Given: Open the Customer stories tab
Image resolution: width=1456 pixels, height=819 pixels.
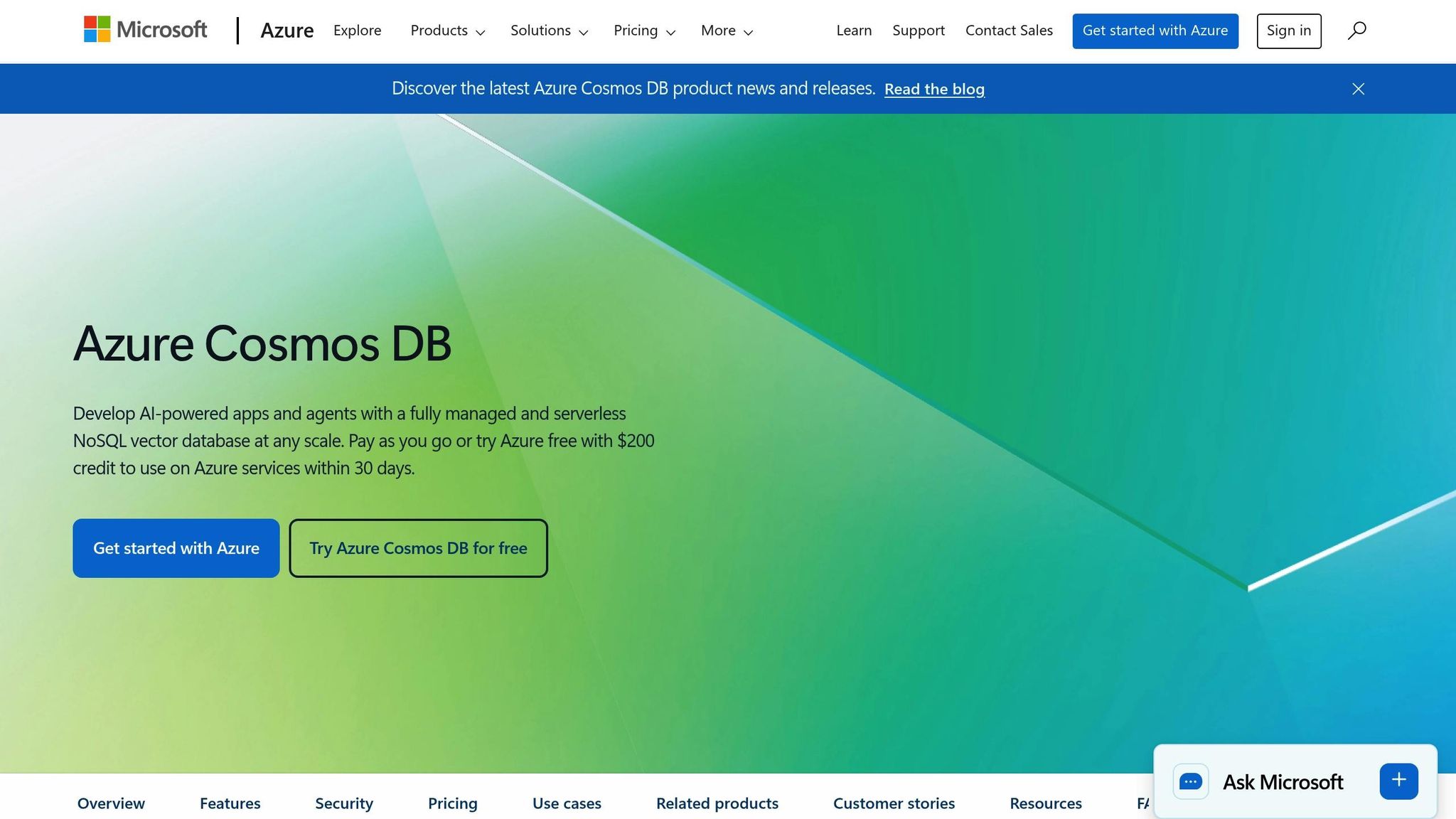Looking at the screenshot, I should point(894,803).
